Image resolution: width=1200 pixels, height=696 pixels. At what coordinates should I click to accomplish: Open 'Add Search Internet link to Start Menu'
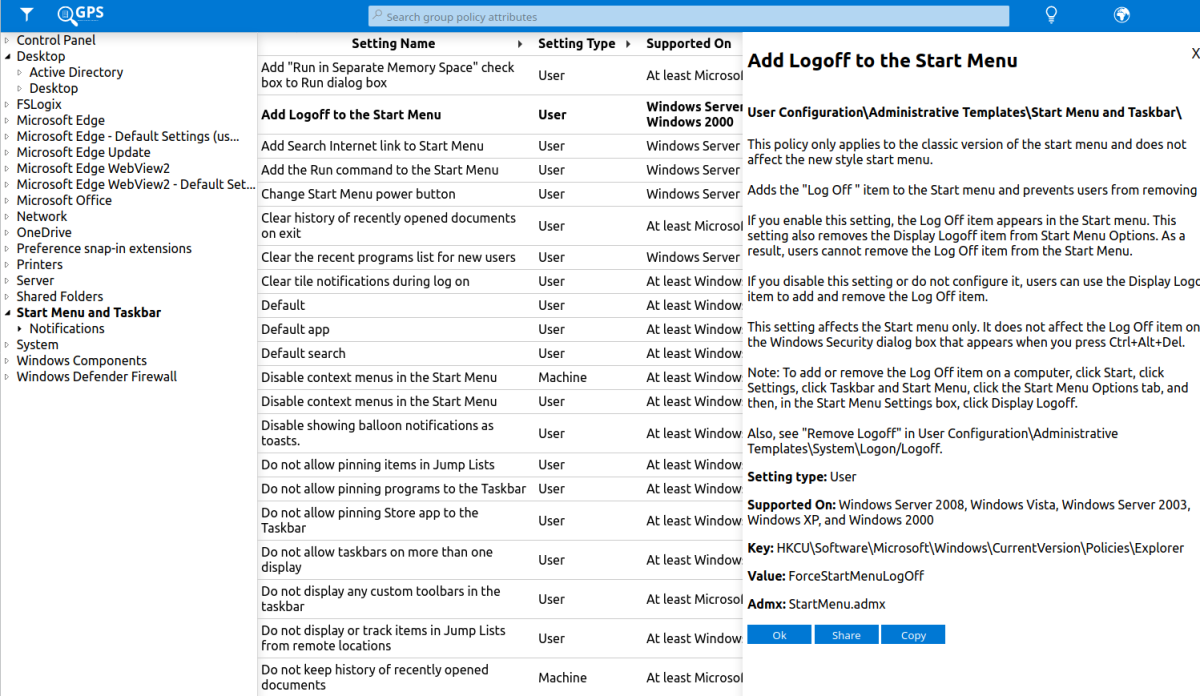click(500, 146)
